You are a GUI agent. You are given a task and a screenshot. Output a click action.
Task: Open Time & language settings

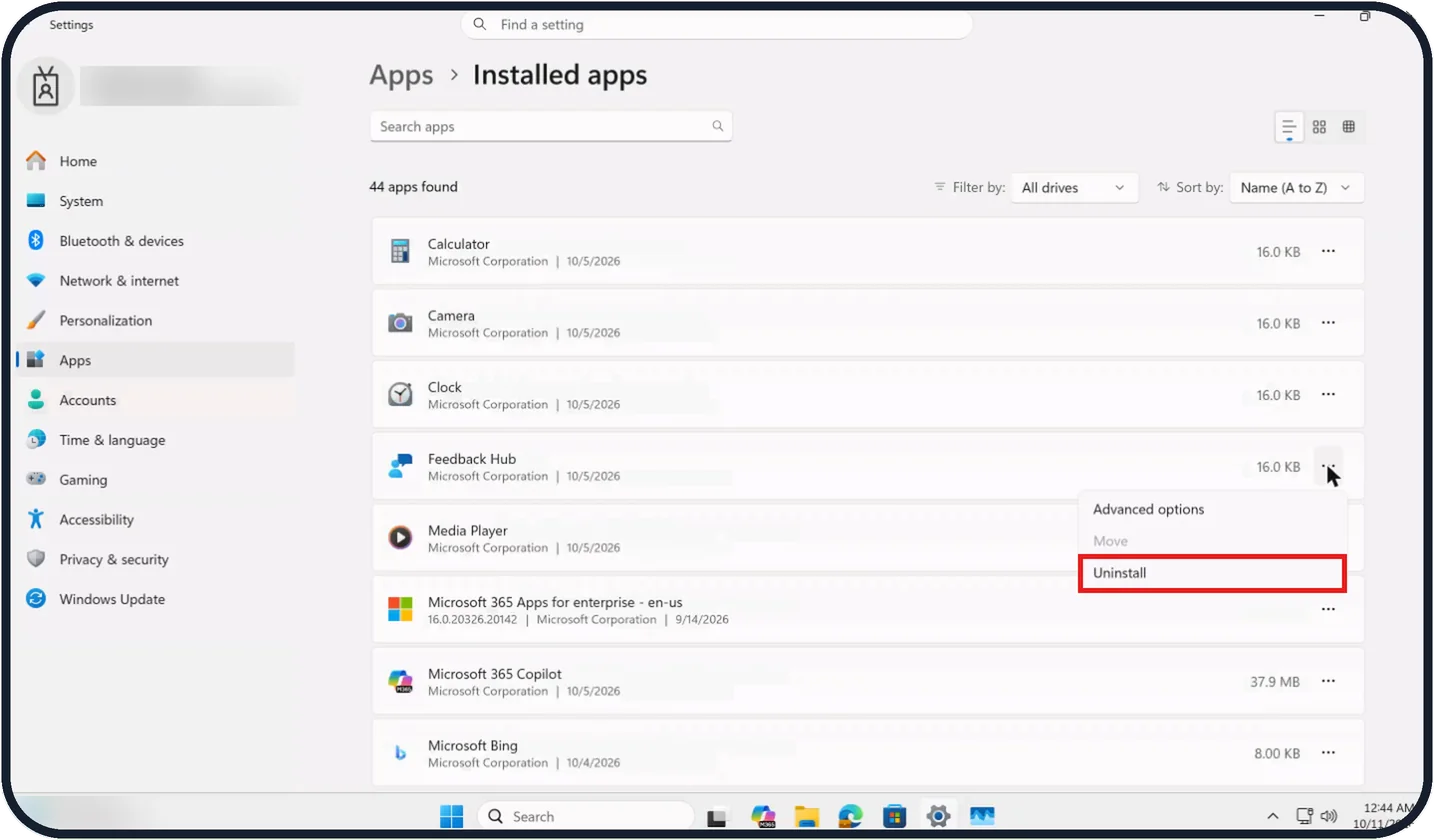156,440
